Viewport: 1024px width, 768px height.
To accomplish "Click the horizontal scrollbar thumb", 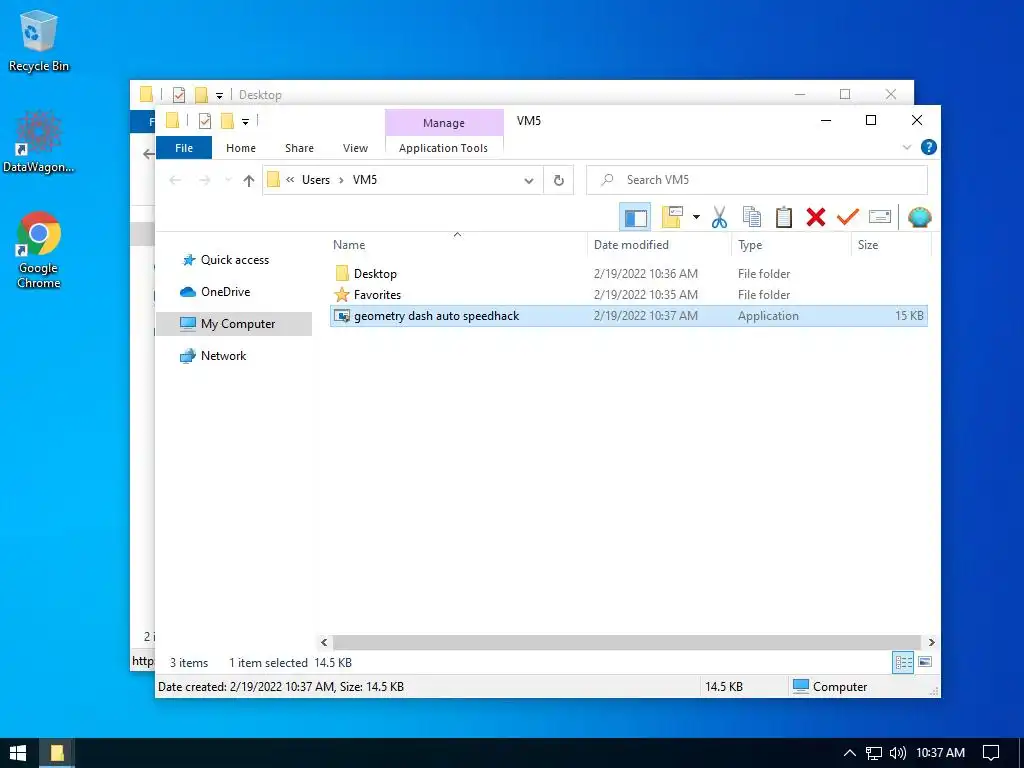I will [627, 643].
